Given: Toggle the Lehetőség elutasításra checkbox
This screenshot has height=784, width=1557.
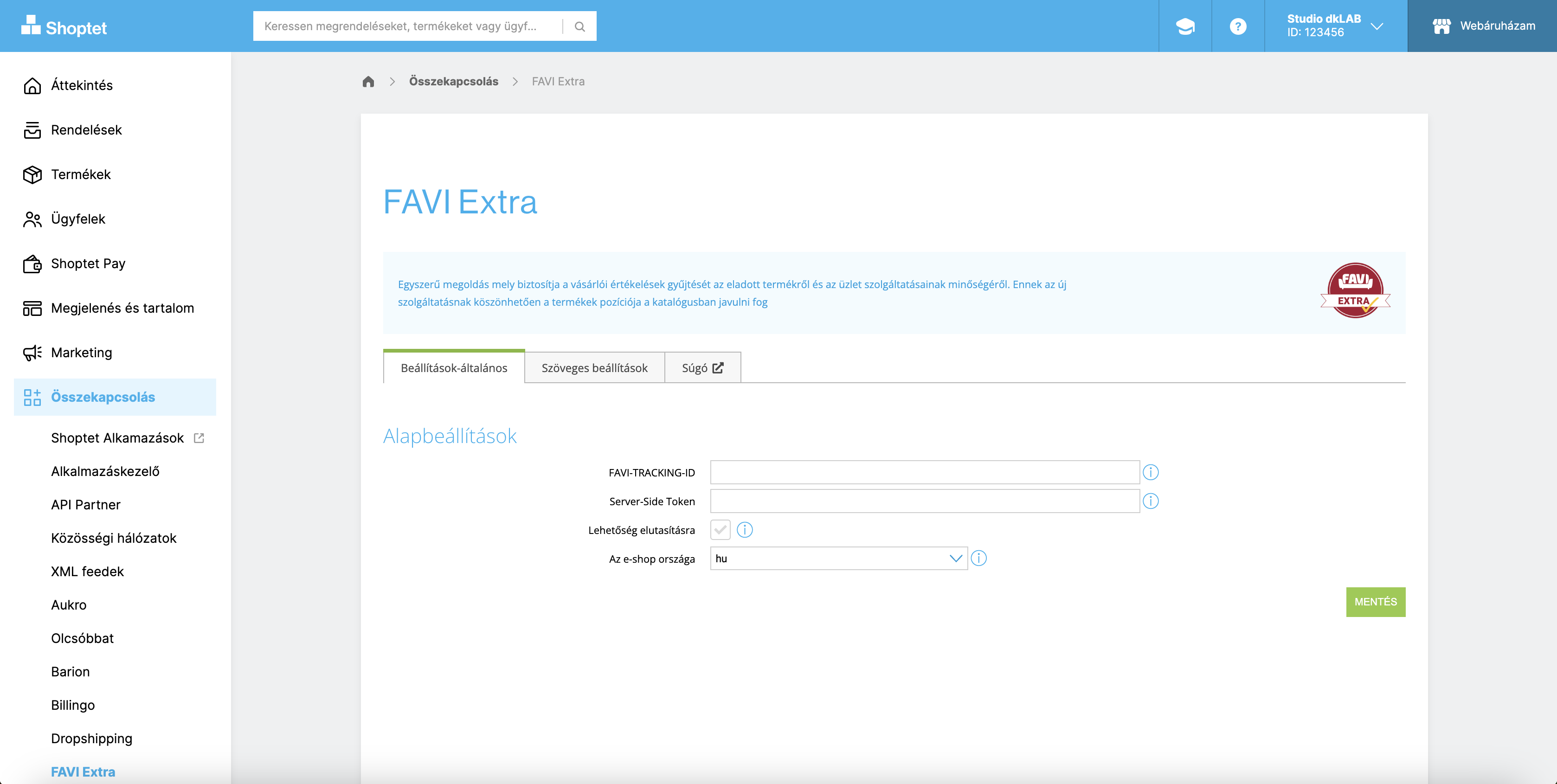Looking at the screenshot, I should pos(720,530).
